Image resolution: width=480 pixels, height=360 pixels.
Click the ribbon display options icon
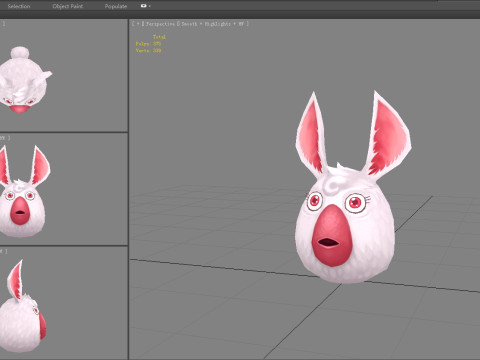pyautogui.click(x=144, y=6)
